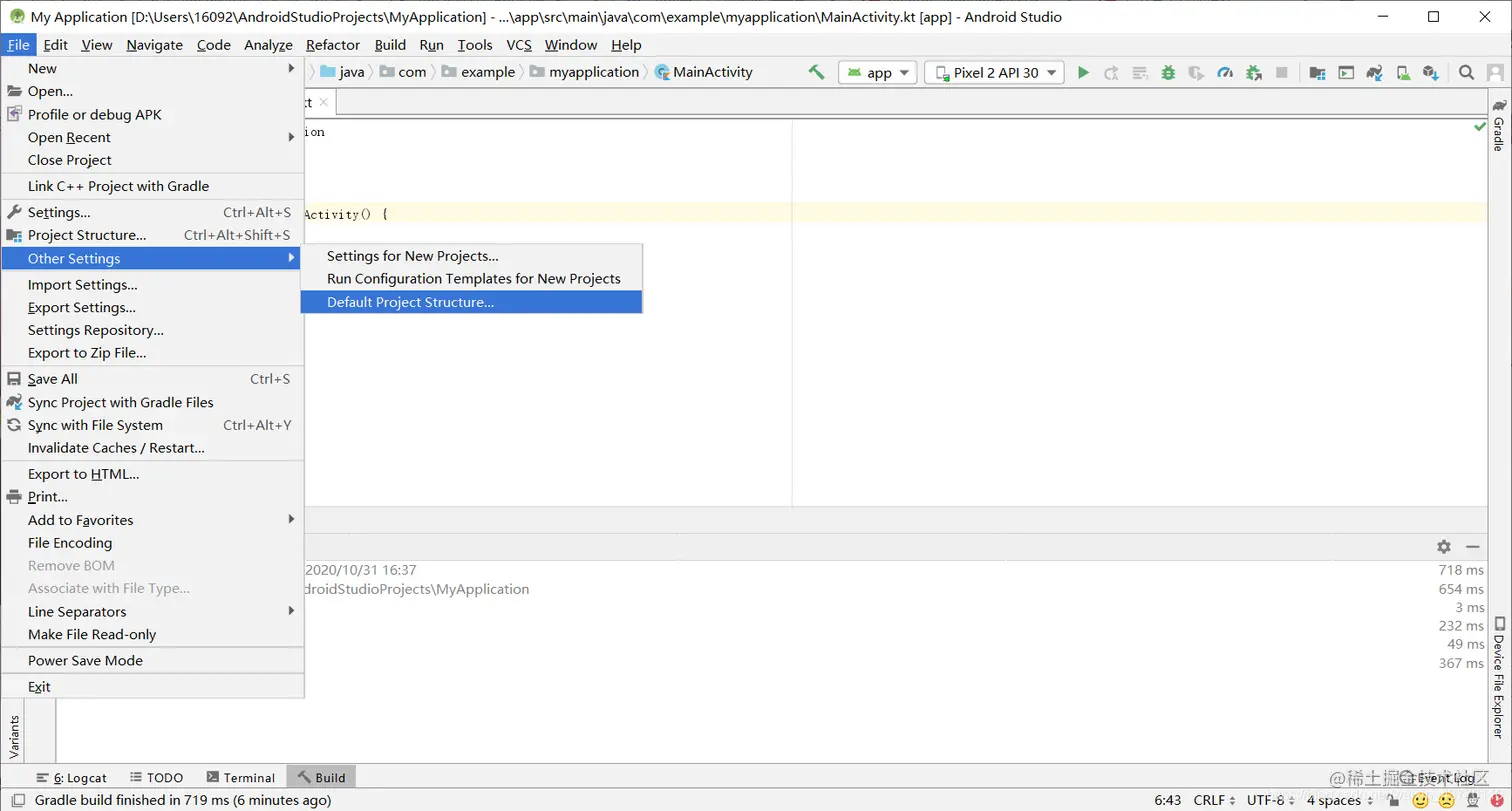Toggle Make File Read-only
The height and width of the screenshot is (811, 1512).
151,634
